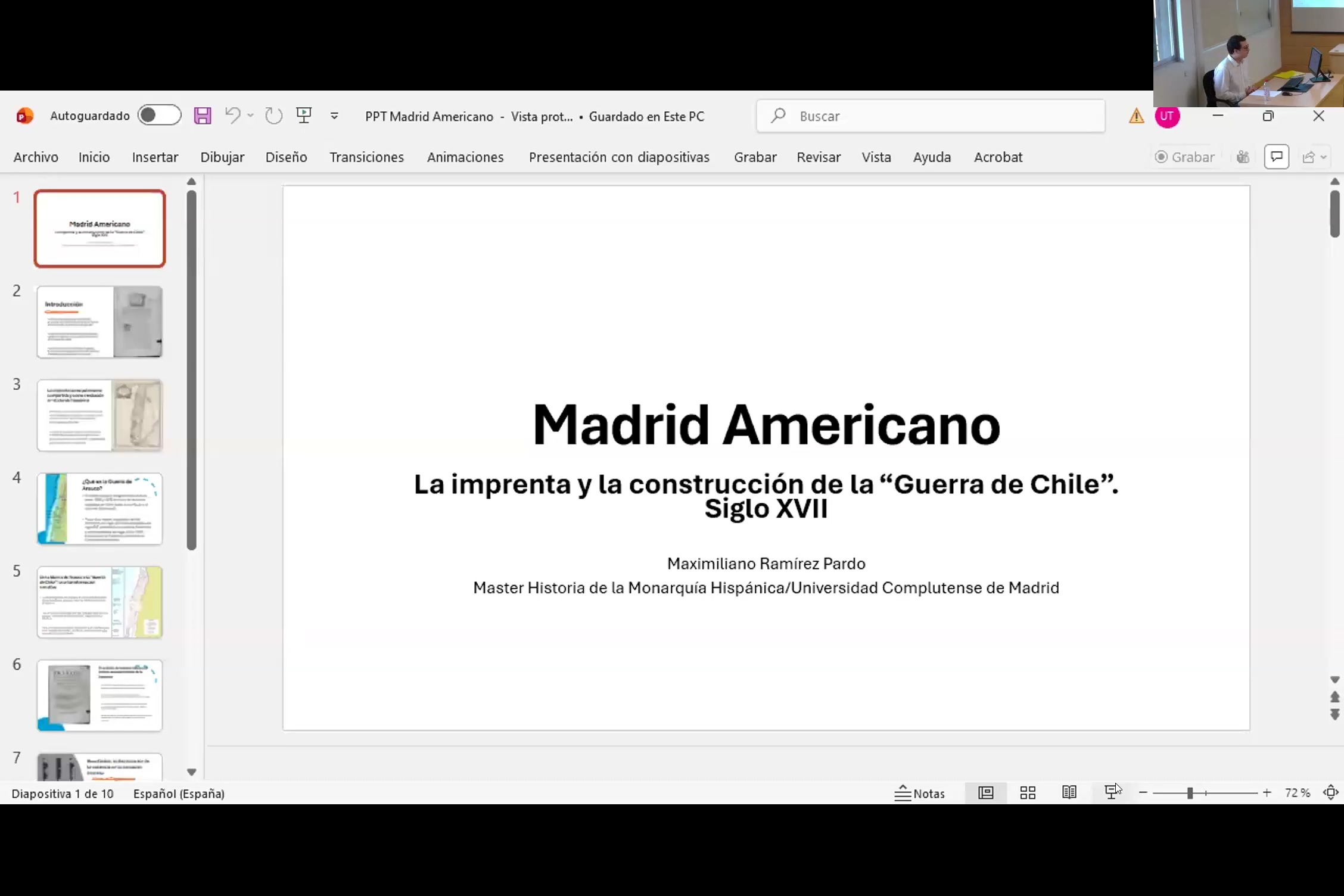This screenshot has height=896, width=1344.
Task: Click the restore down window button
Action: pos(1268,116)
